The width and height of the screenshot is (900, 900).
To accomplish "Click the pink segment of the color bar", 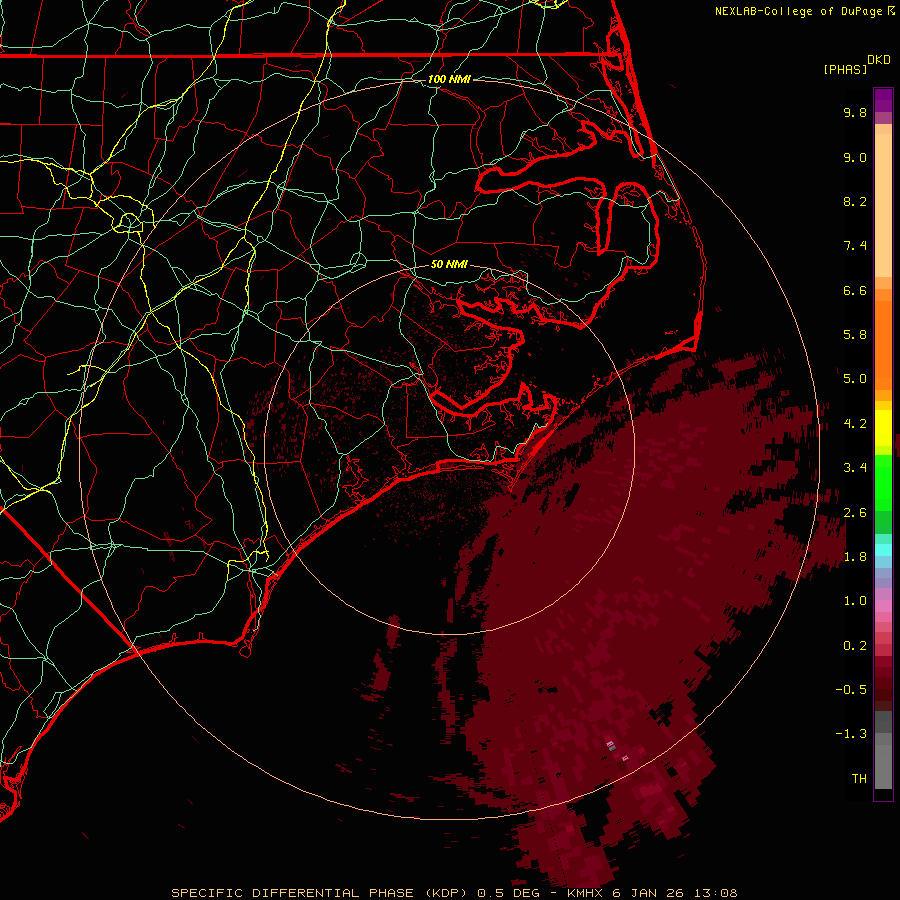I will coord(883,606).
